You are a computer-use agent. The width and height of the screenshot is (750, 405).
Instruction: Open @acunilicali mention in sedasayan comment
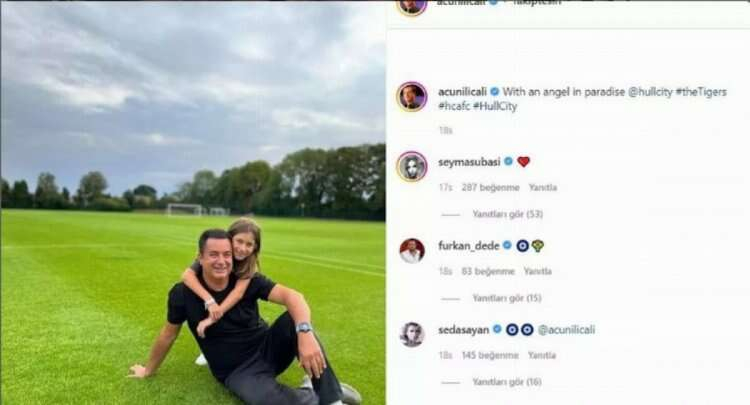tap(566, 329)
